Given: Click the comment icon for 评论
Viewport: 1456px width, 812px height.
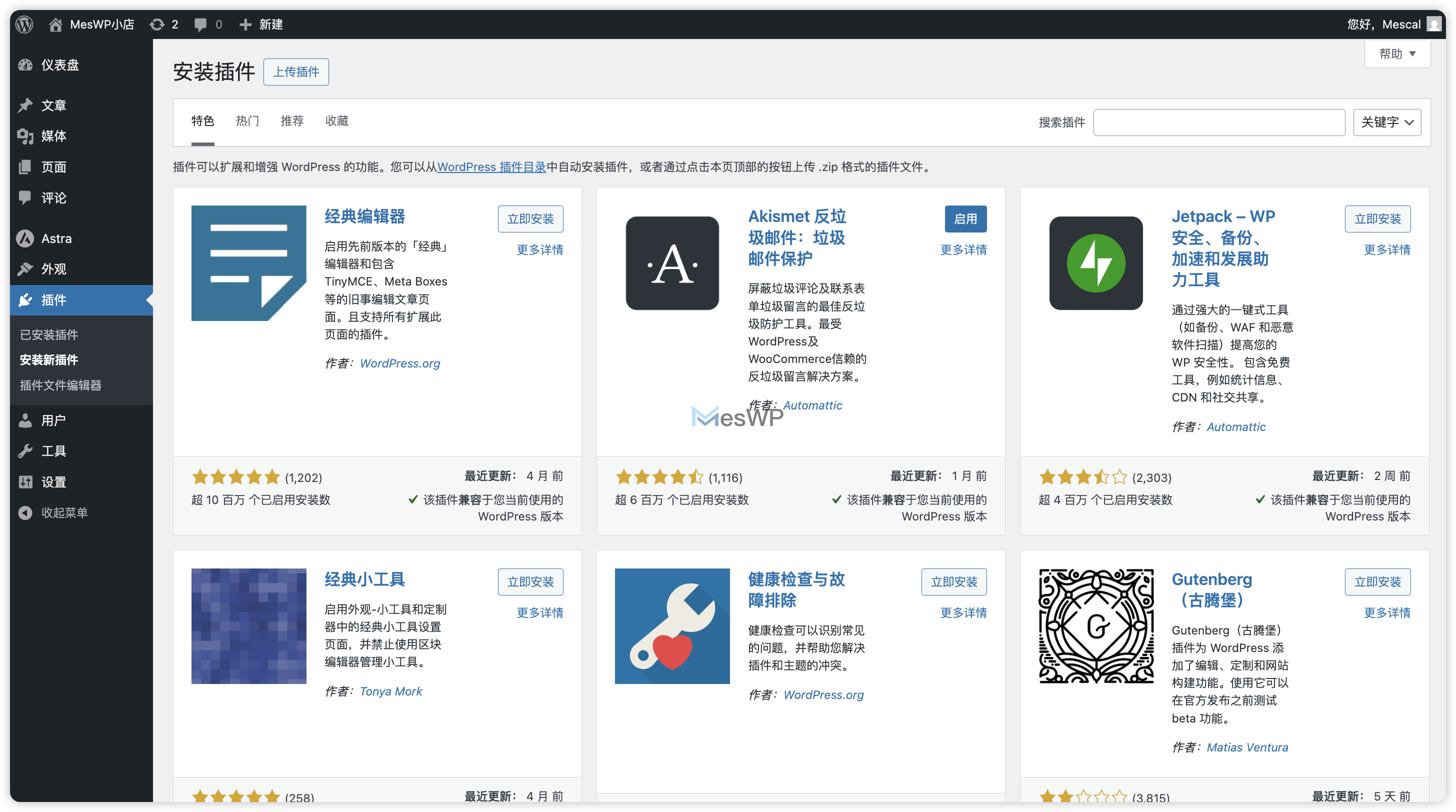Looking at the screenshot, I should (25, 198).
